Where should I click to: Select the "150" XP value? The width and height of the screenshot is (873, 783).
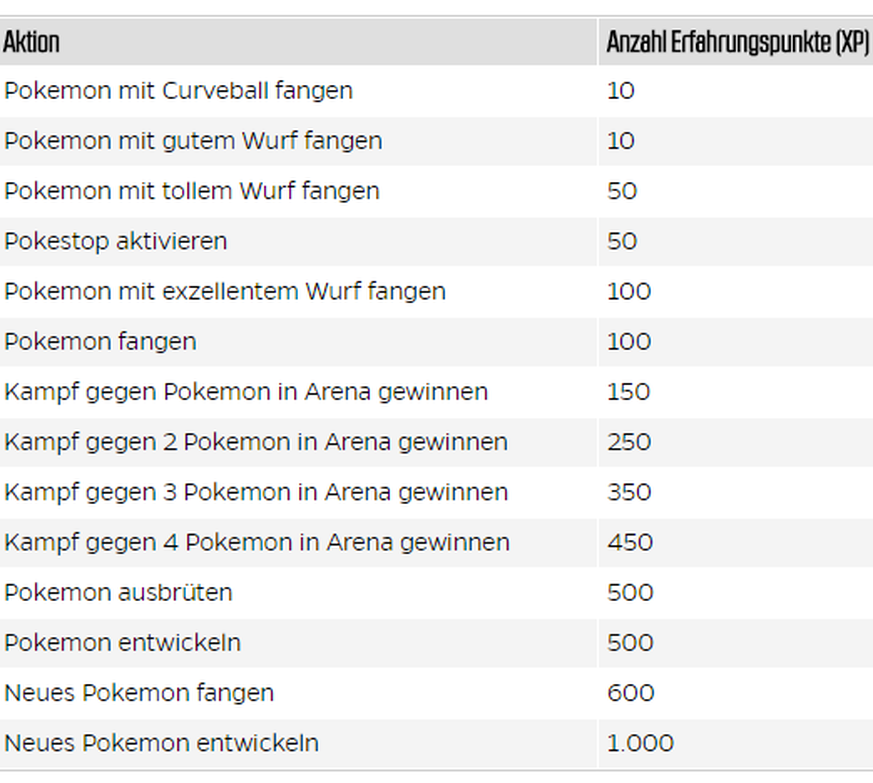[629, 391]
